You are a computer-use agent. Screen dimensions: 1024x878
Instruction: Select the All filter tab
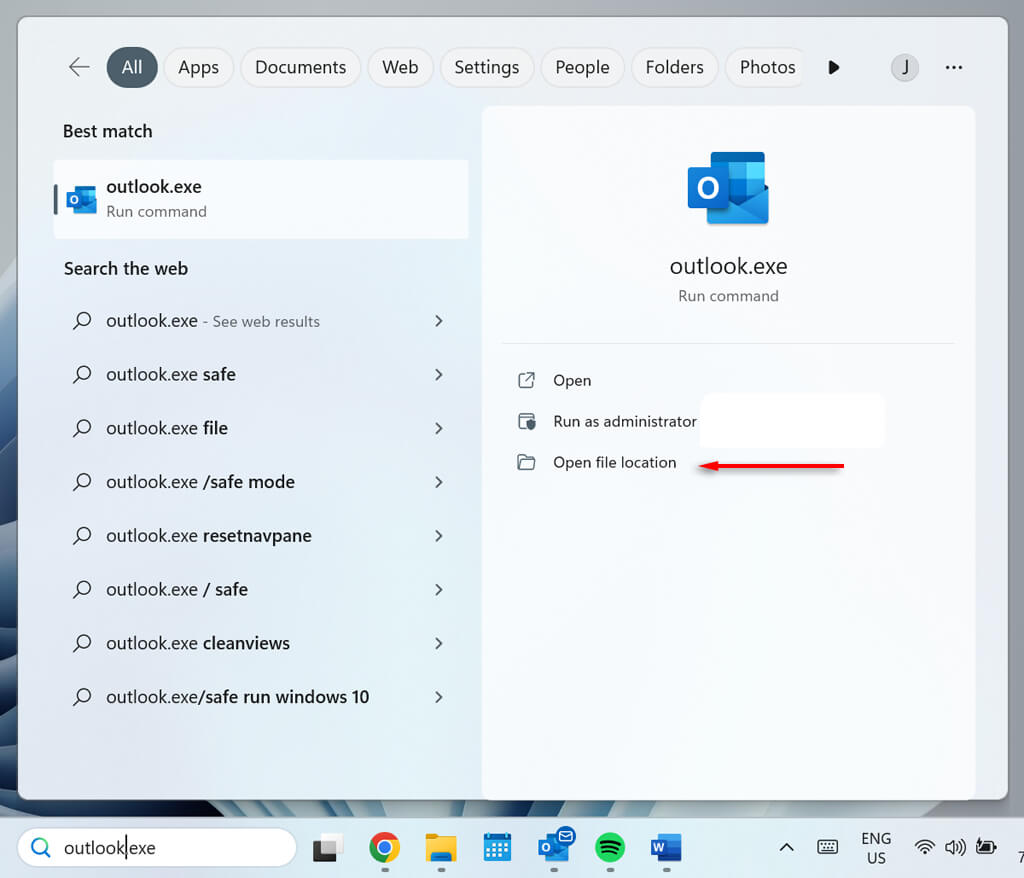coord(132,67)
